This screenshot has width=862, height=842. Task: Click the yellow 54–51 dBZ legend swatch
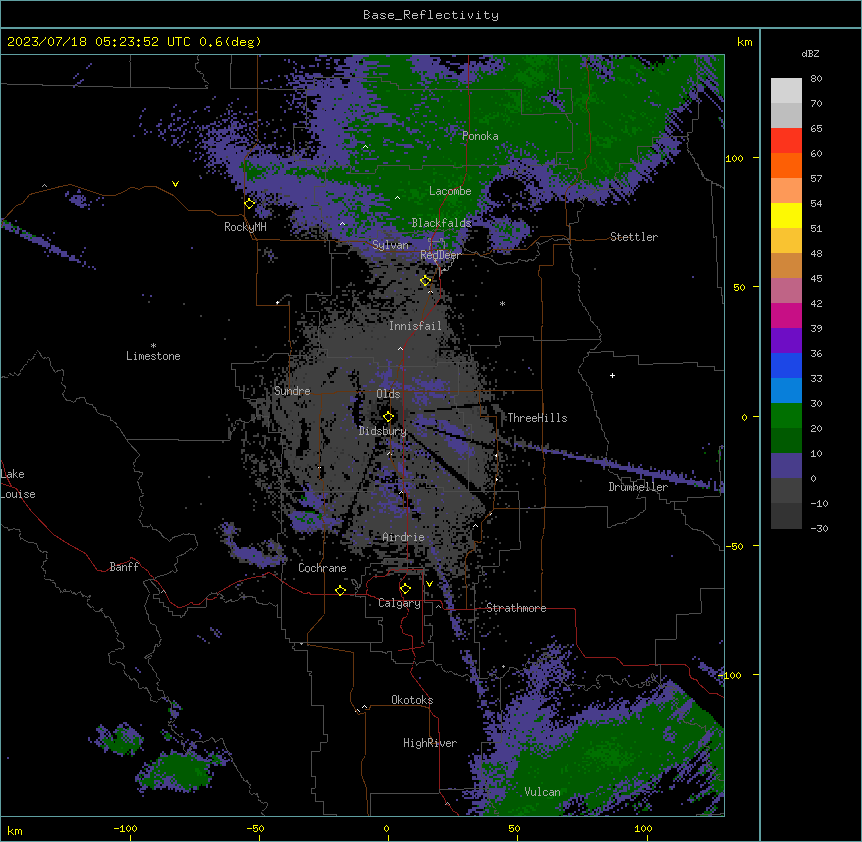pos(786,215)
